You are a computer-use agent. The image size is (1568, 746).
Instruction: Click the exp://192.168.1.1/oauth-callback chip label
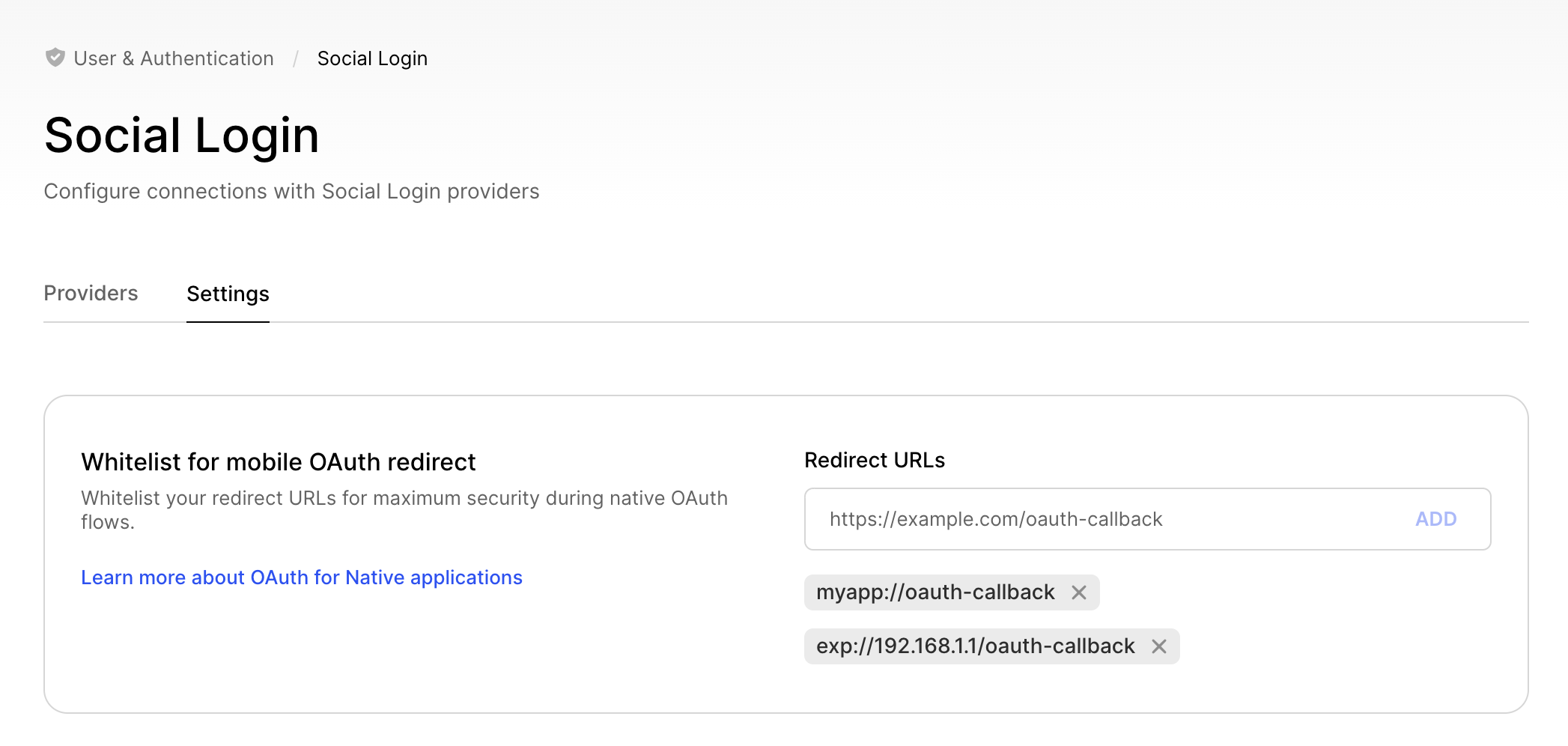[975, 646]
